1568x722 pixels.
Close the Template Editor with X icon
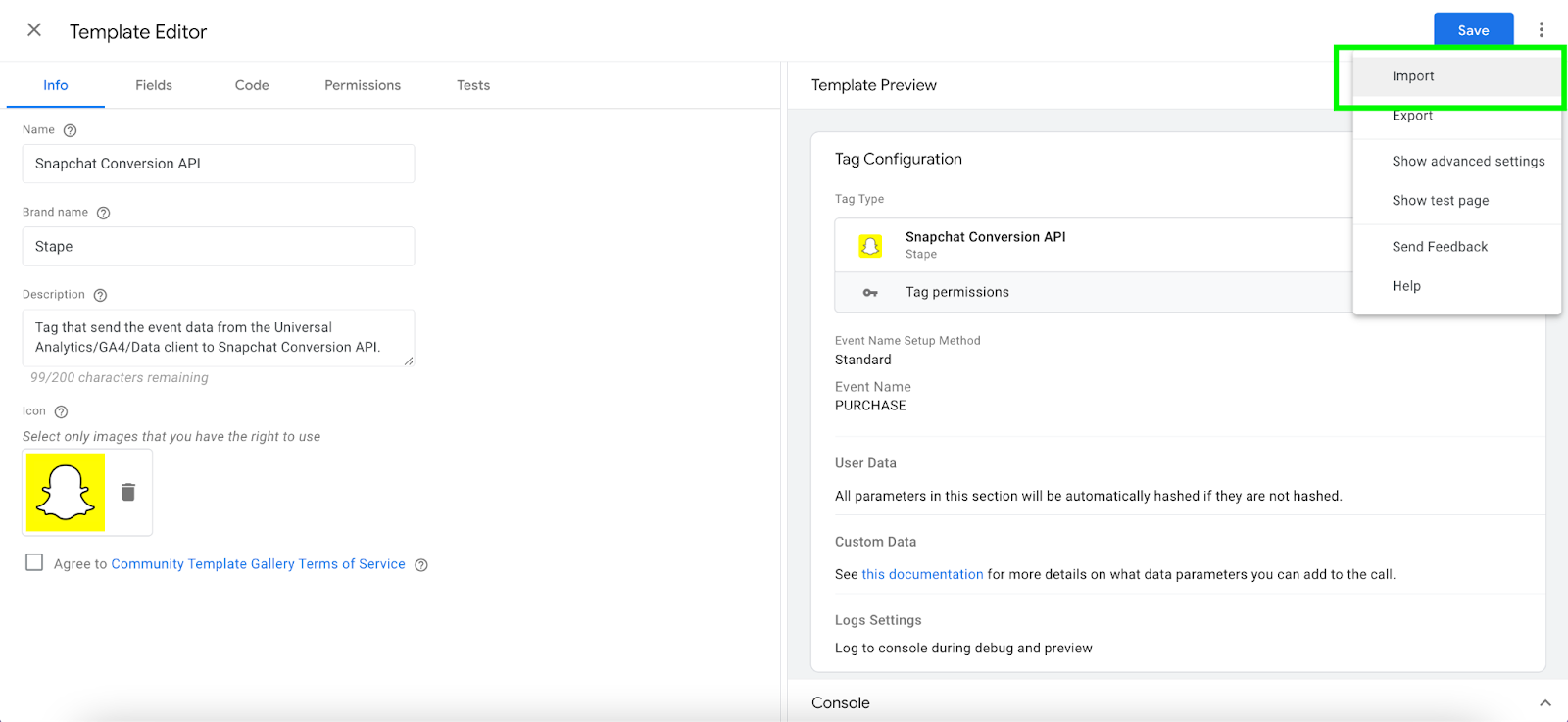click(34, 30)
